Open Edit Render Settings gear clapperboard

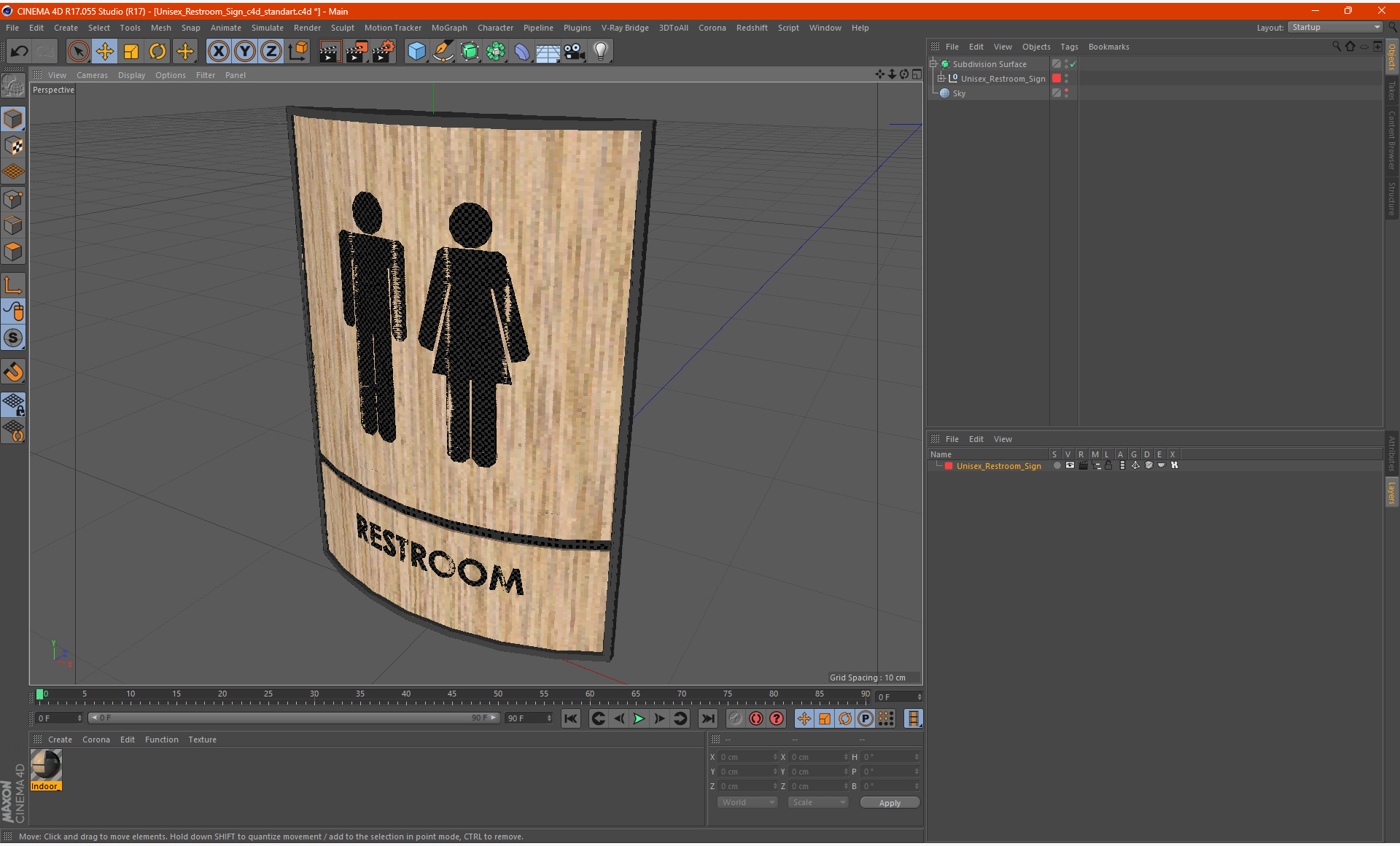384,51
